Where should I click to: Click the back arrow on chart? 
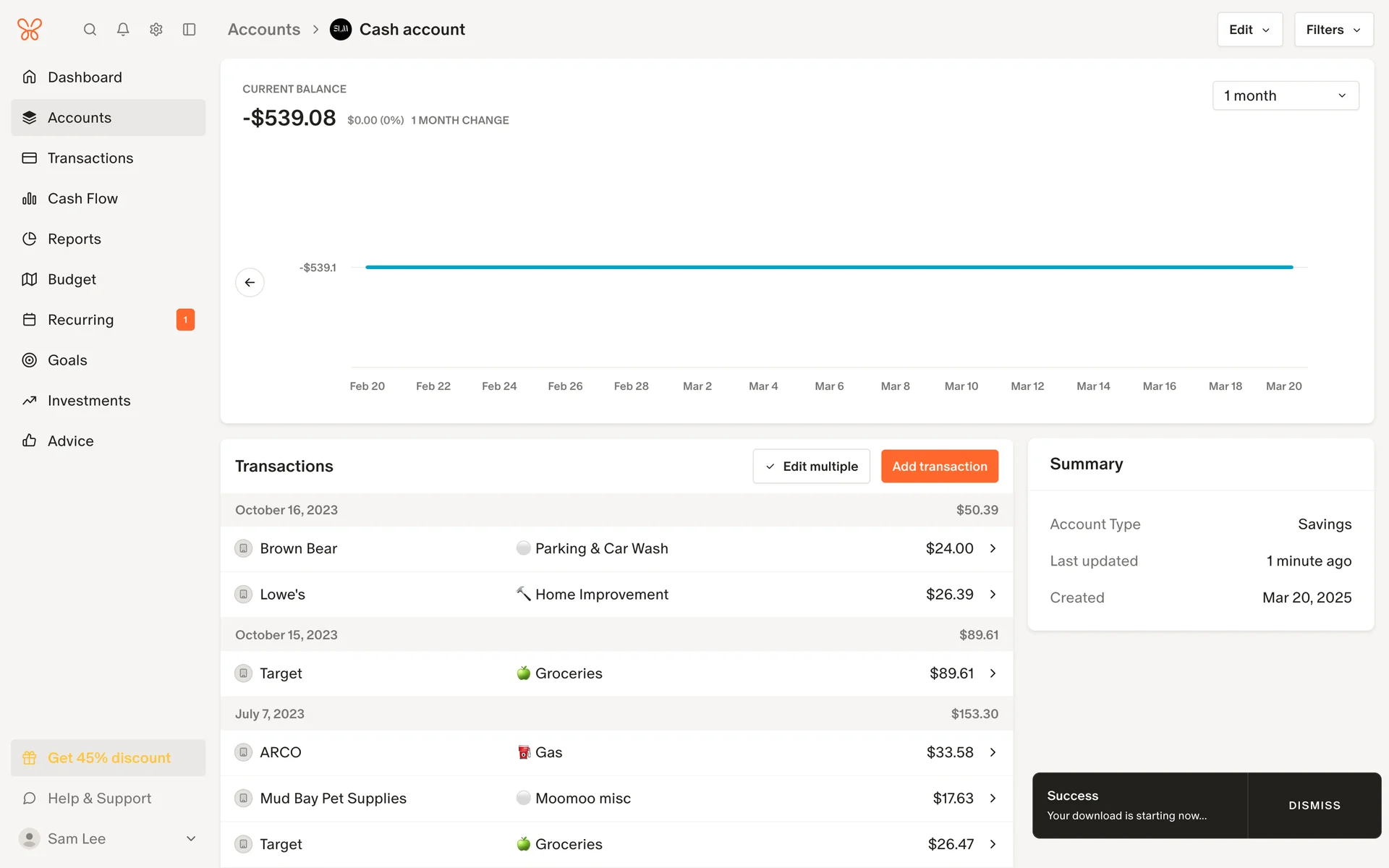pyautogui.click(x=250, y=282)
